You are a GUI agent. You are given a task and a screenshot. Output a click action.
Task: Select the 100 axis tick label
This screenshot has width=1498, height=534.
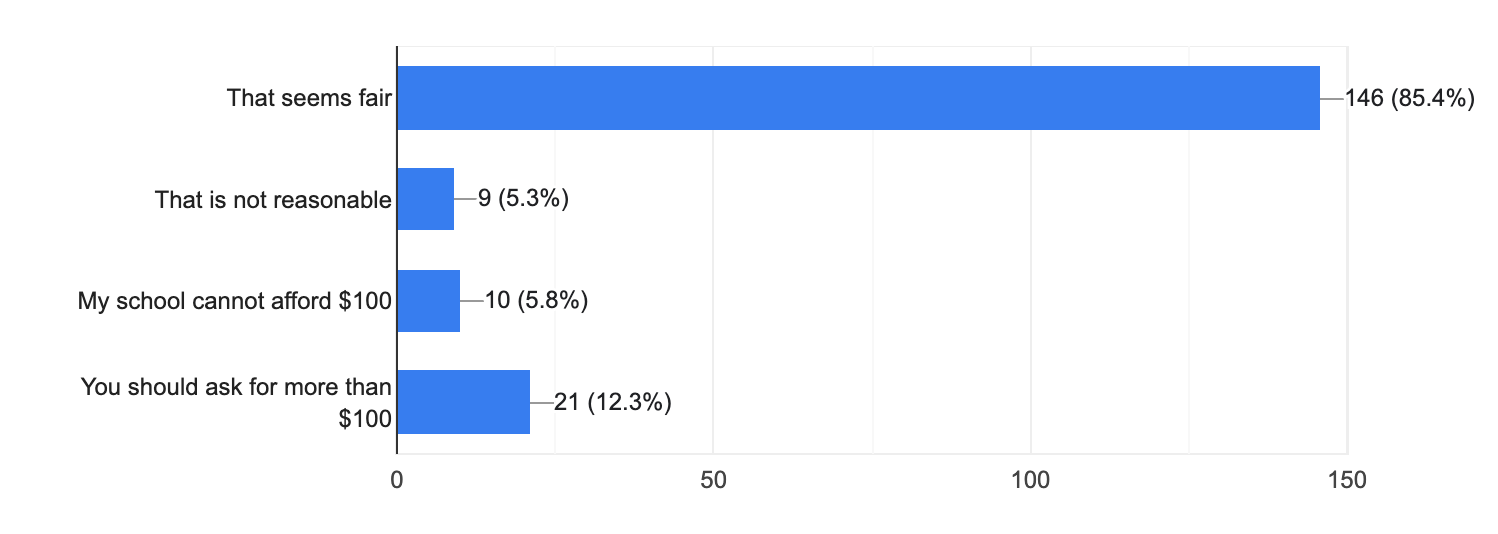(1030, 479)
